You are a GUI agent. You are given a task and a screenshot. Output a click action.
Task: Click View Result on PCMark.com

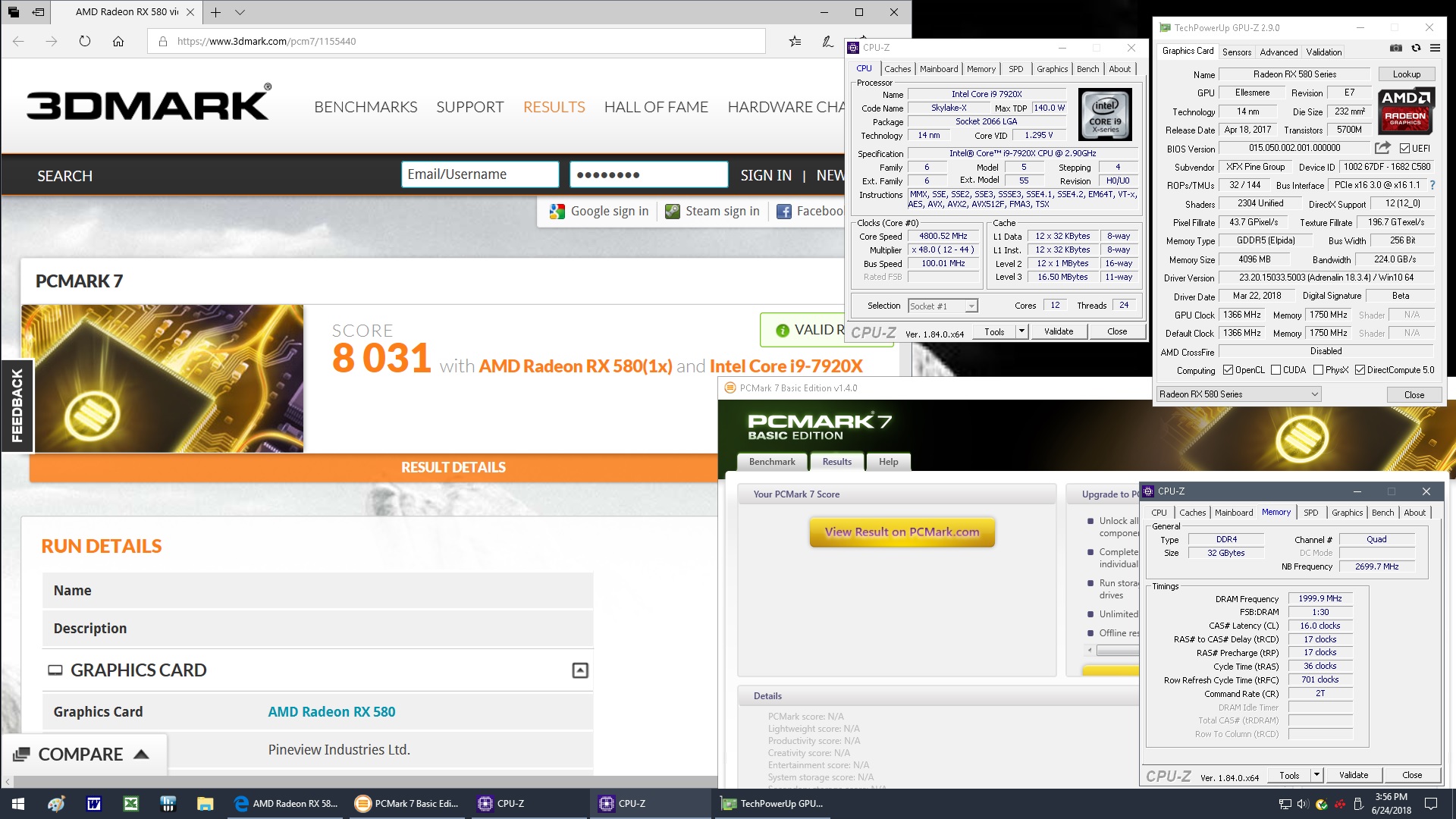(x=902, y=532)
